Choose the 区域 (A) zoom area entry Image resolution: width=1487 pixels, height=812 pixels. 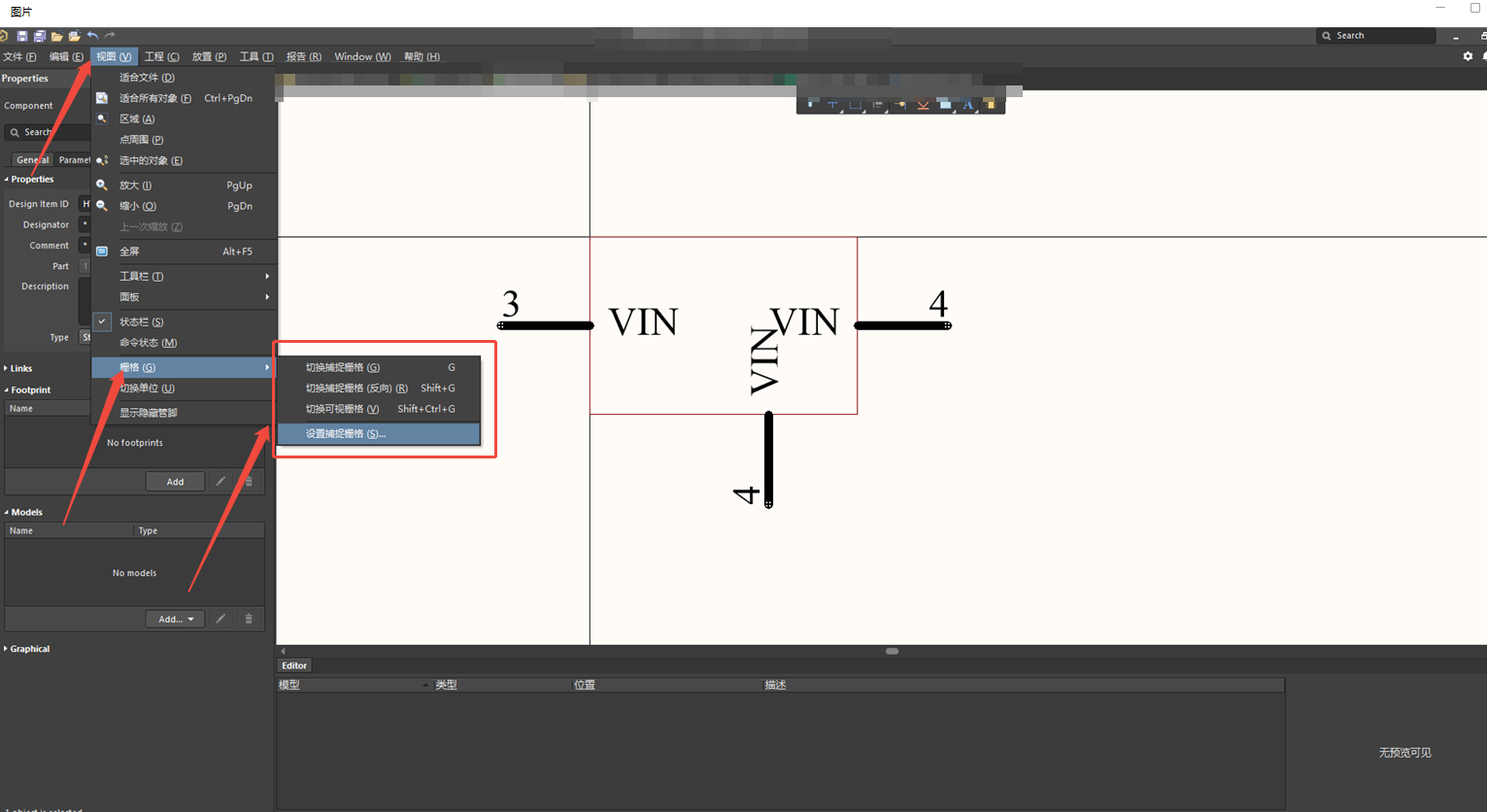coord(185,118)
